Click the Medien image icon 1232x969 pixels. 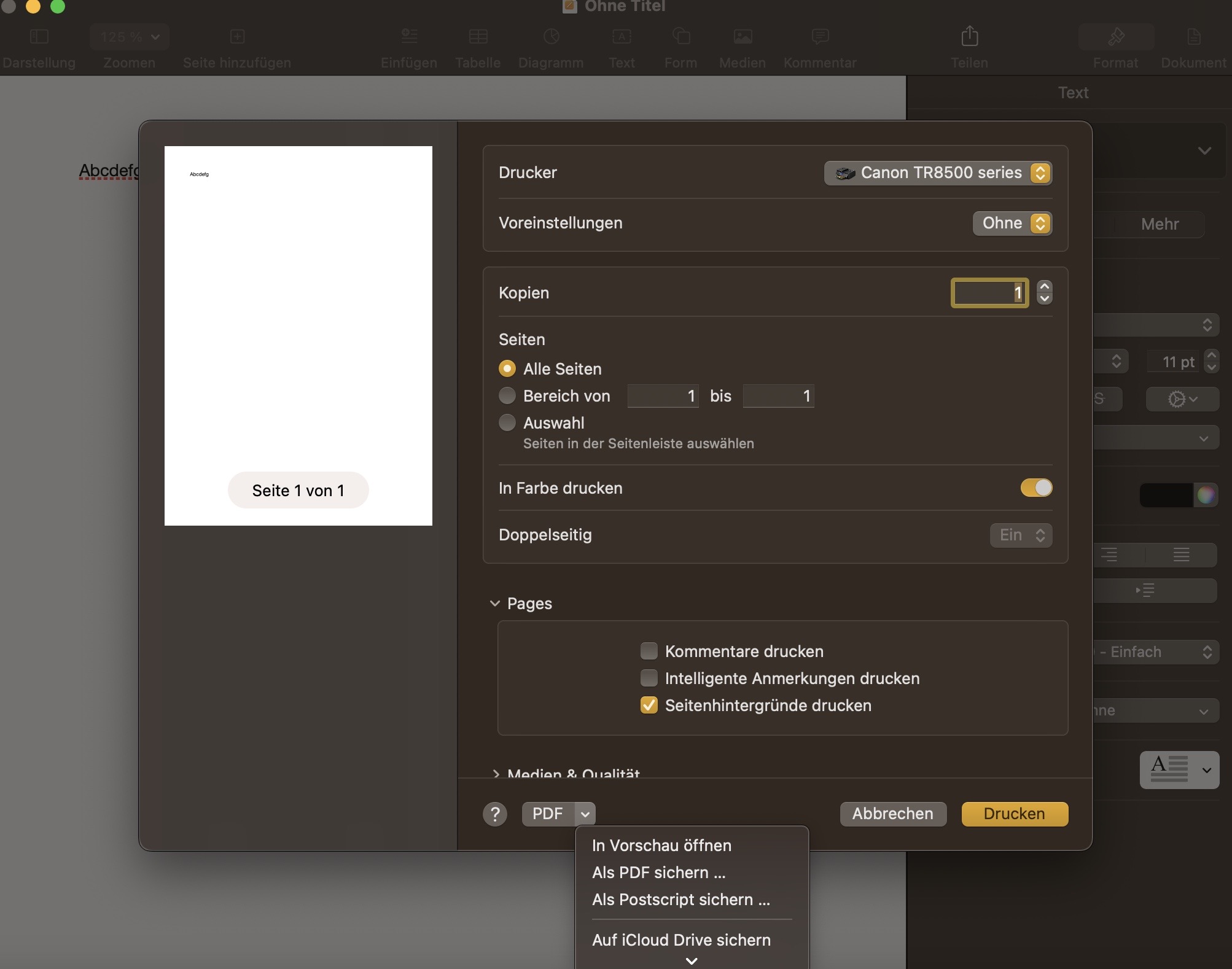[x=743, y=37]
